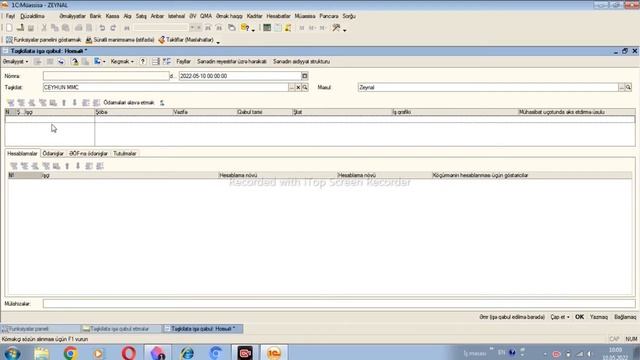Add a row in employees table toolbar
Image resolution: width=640 pixels, height=360 pixels.
[x=11, y=103]
